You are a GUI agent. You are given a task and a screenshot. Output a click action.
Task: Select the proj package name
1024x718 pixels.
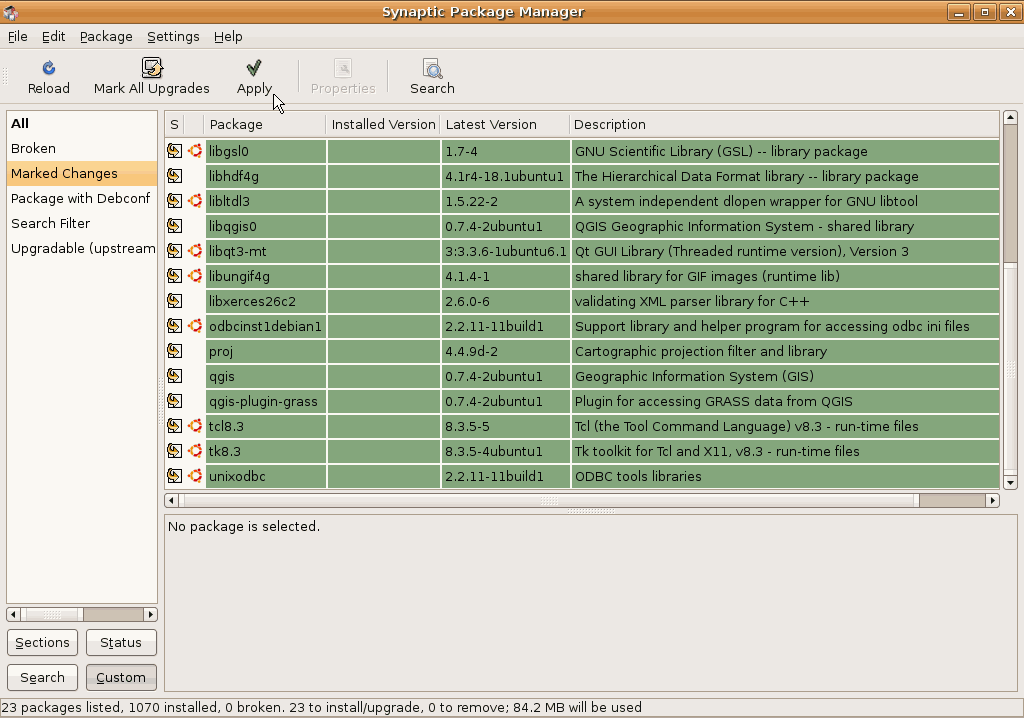coord(221,351)
